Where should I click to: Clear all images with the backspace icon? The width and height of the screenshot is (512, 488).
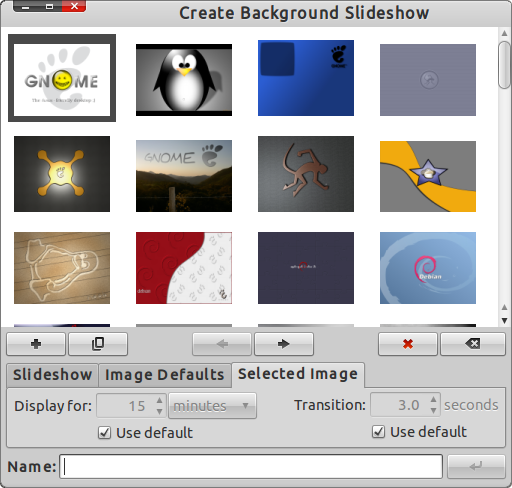473,344
